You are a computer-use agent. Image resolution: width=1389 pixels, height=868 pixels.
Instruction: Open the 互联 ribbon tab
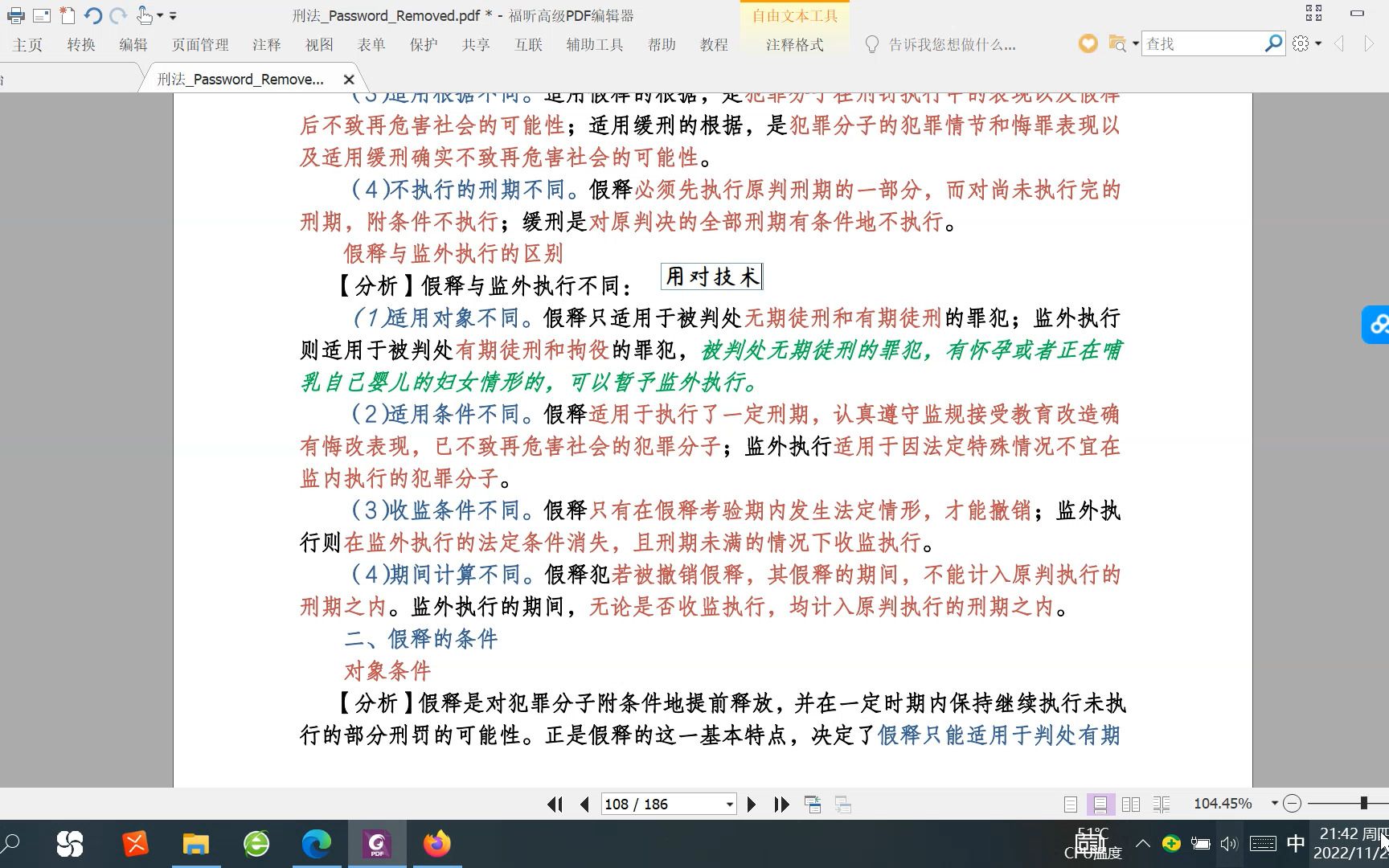tap(529, 45)
